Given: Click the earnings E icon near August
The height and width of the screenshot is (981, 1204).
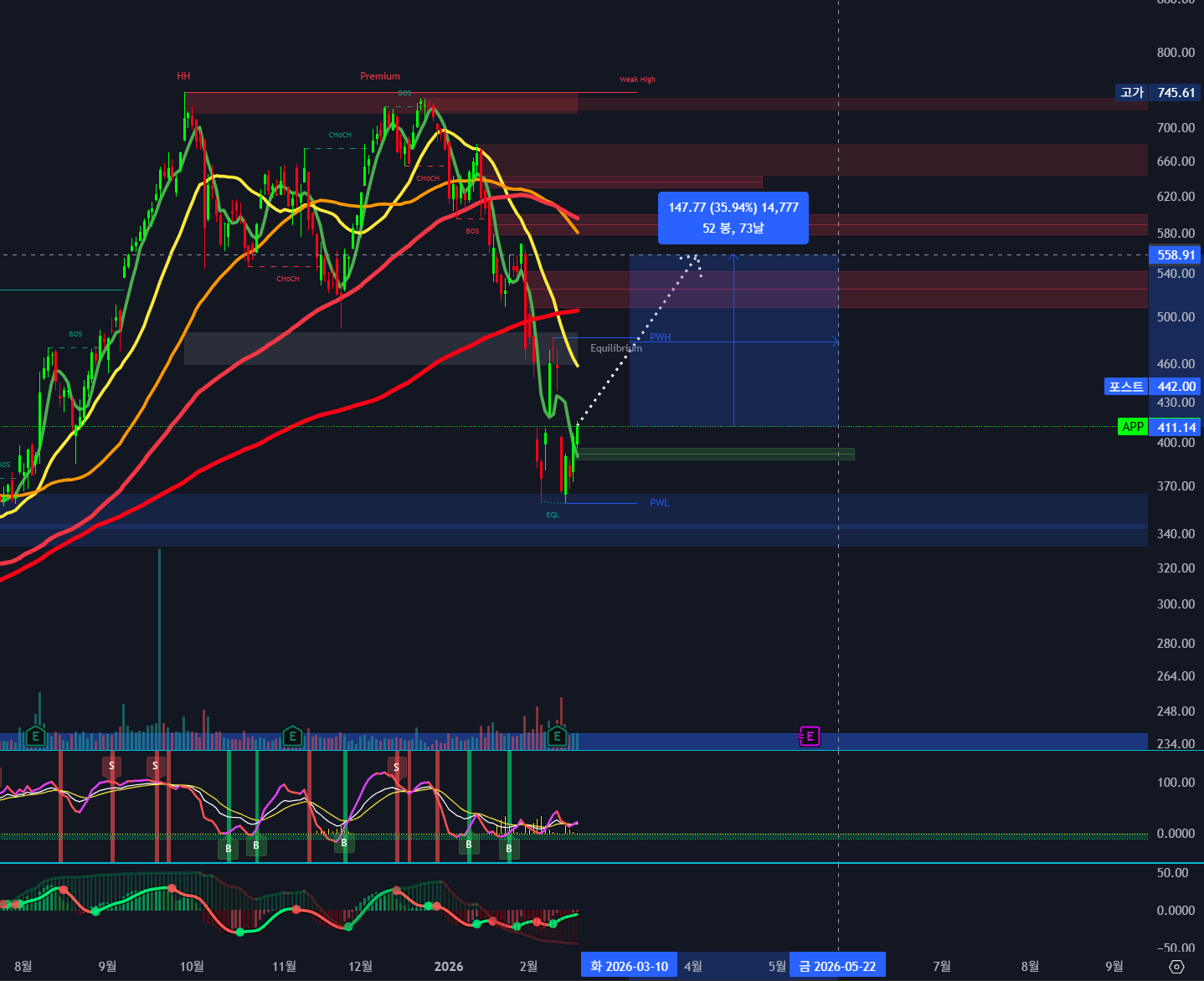Looking at the screenshot, I should 35,737.
